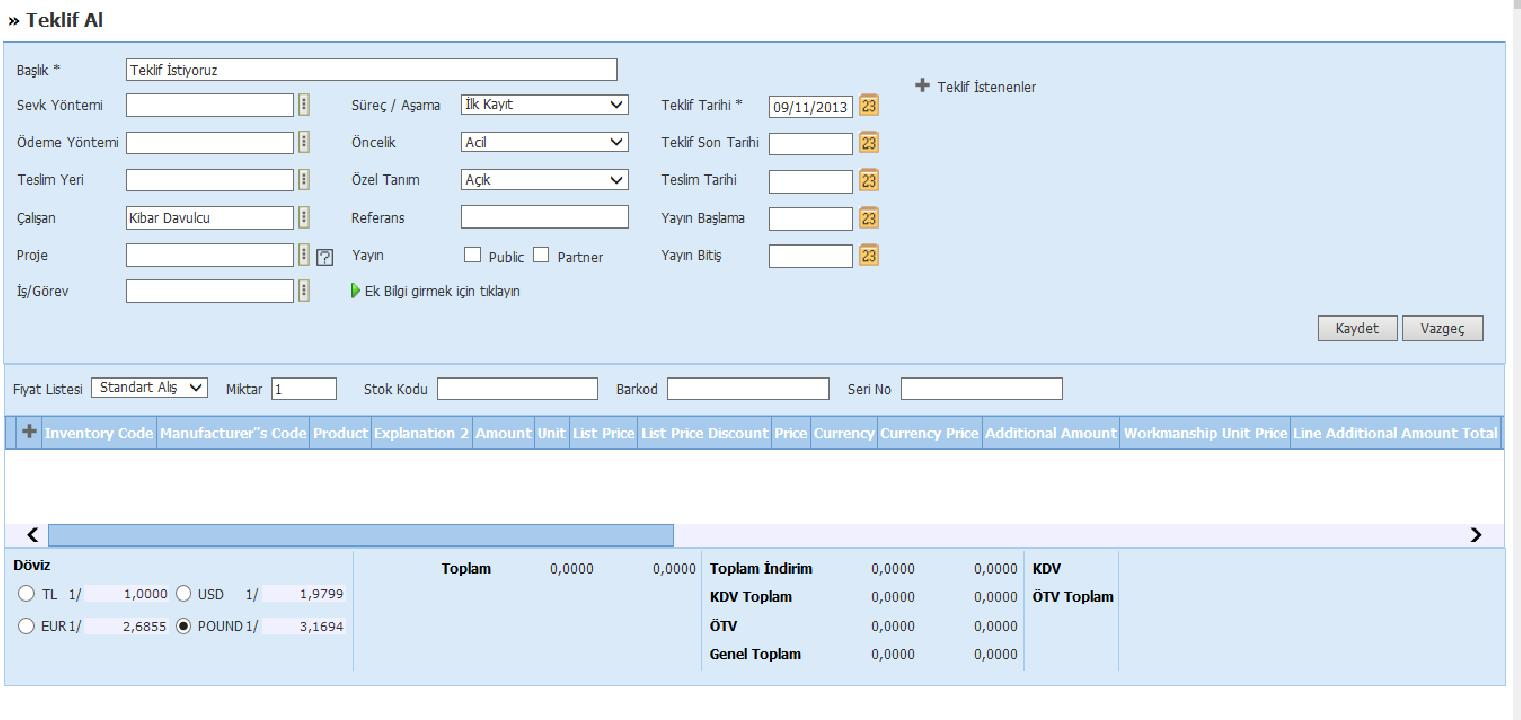
Task: Click List Price Discount column header
Action: (x=705, y=433)
